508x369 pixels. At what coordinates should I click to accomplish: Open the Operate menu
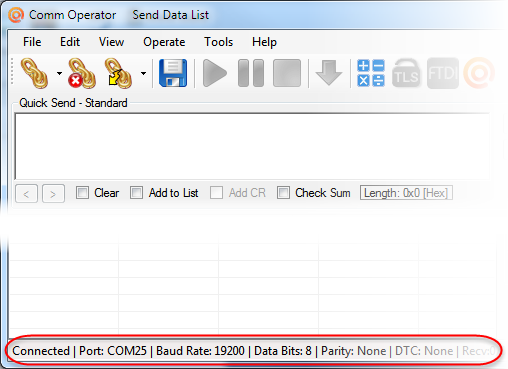(164, 42)
